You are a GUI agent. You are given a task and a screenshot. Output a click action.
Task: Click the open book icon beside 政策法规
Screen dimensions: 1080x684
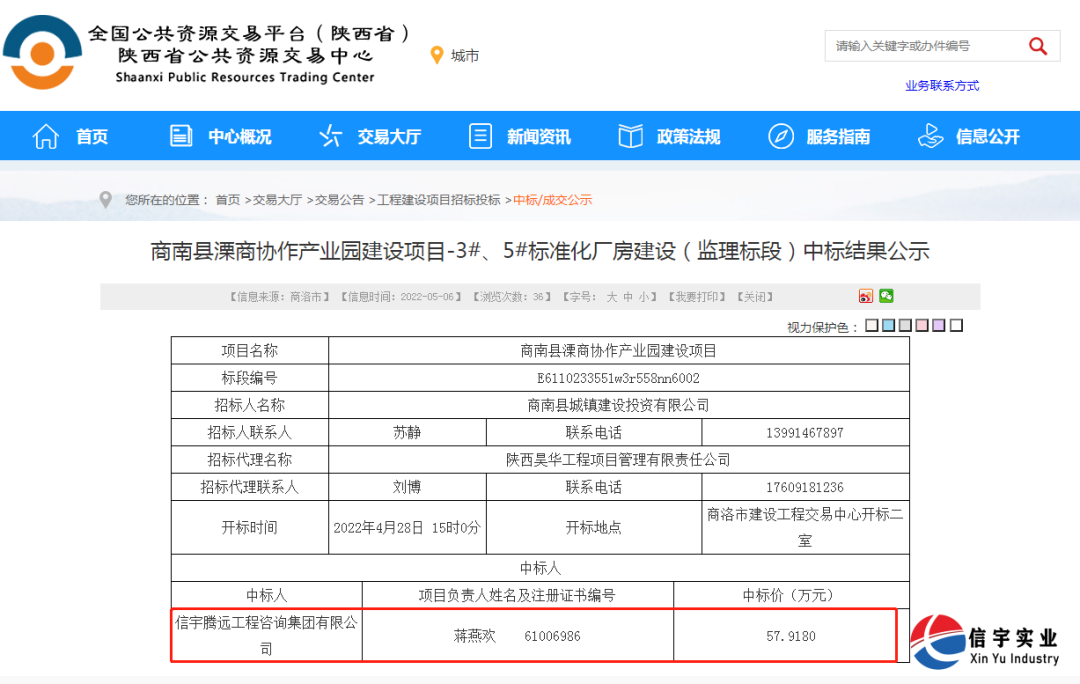(x=630, y=135)
